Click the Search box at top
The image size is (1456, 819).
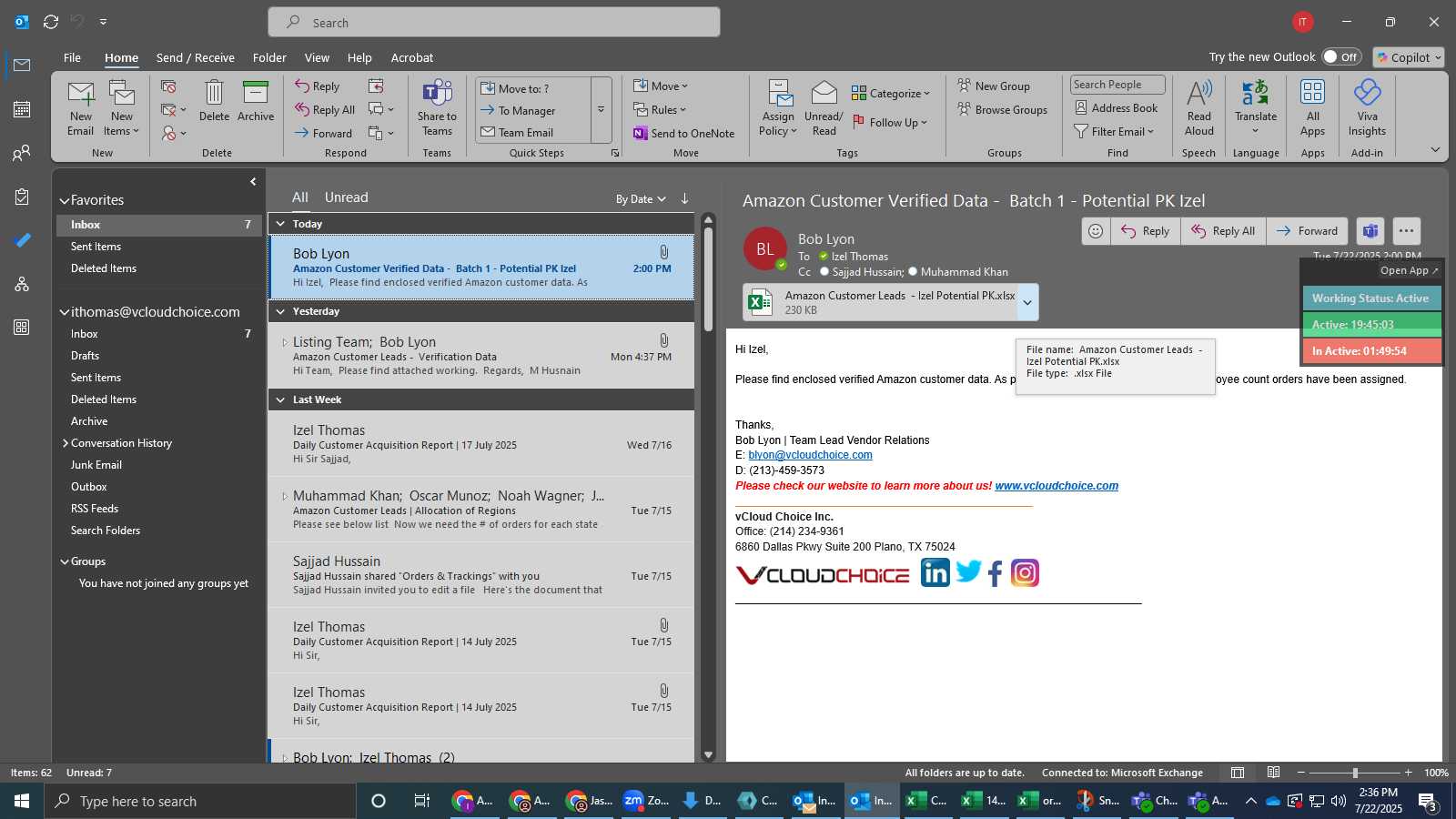click(494, 22)
